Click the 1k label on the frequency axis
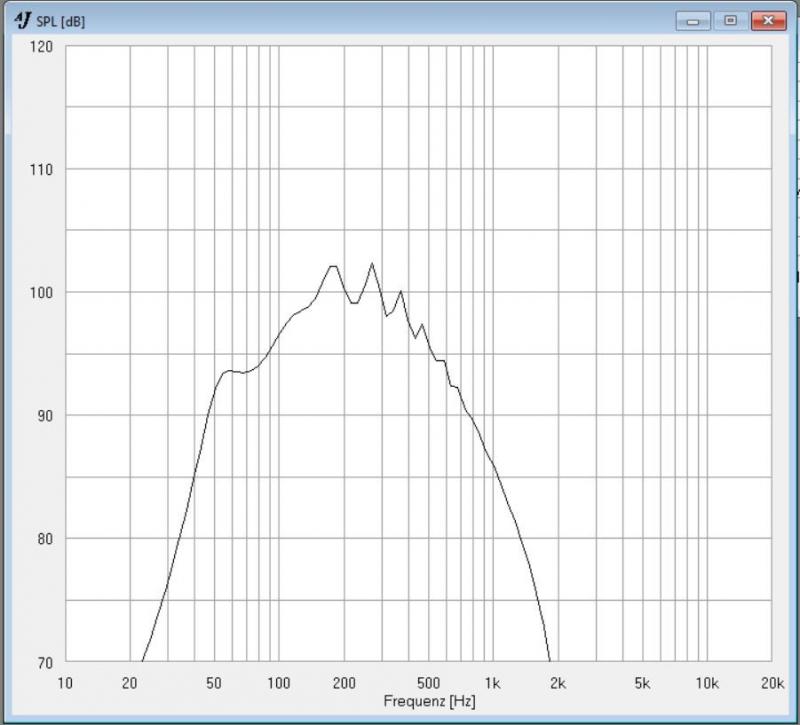The height and width of the screenshot is (725, 800). pyautogui.click(x=493, y=684)
